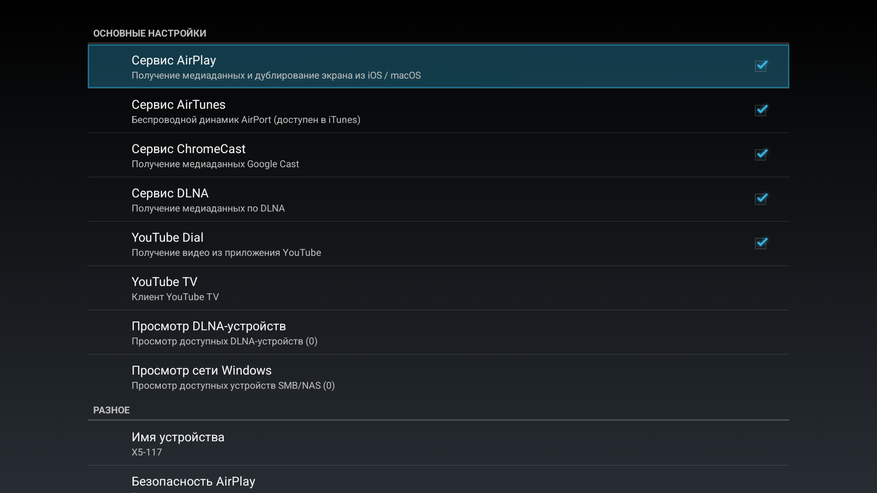The height and width of the screenshot is (493, 877).
Task: Click the 'Беспроводной динамик AirPort' description
Action: pos(246,120)
